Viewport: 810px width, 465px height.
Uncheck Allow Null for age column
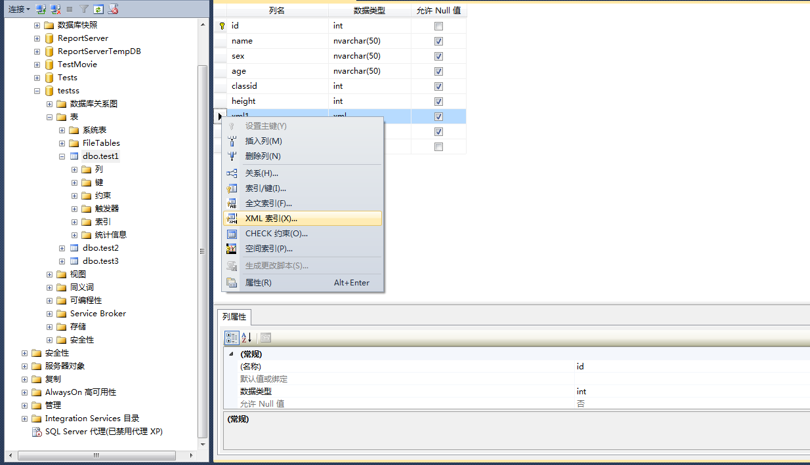pyautogui.click(x=439, y=71)
